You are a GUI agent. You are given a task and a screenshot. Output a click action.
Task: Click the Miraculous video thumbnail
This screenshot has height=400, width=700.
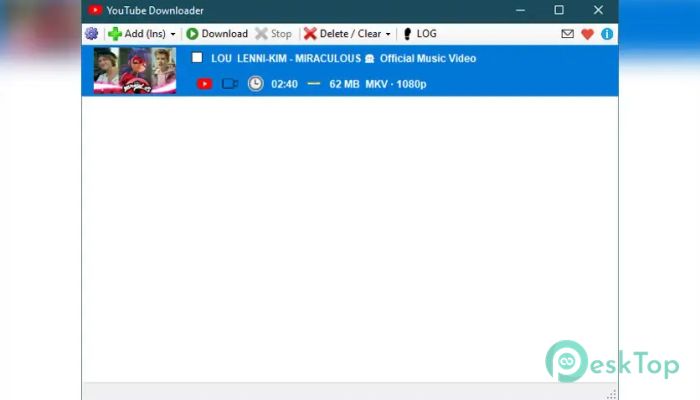click(135, 71)
